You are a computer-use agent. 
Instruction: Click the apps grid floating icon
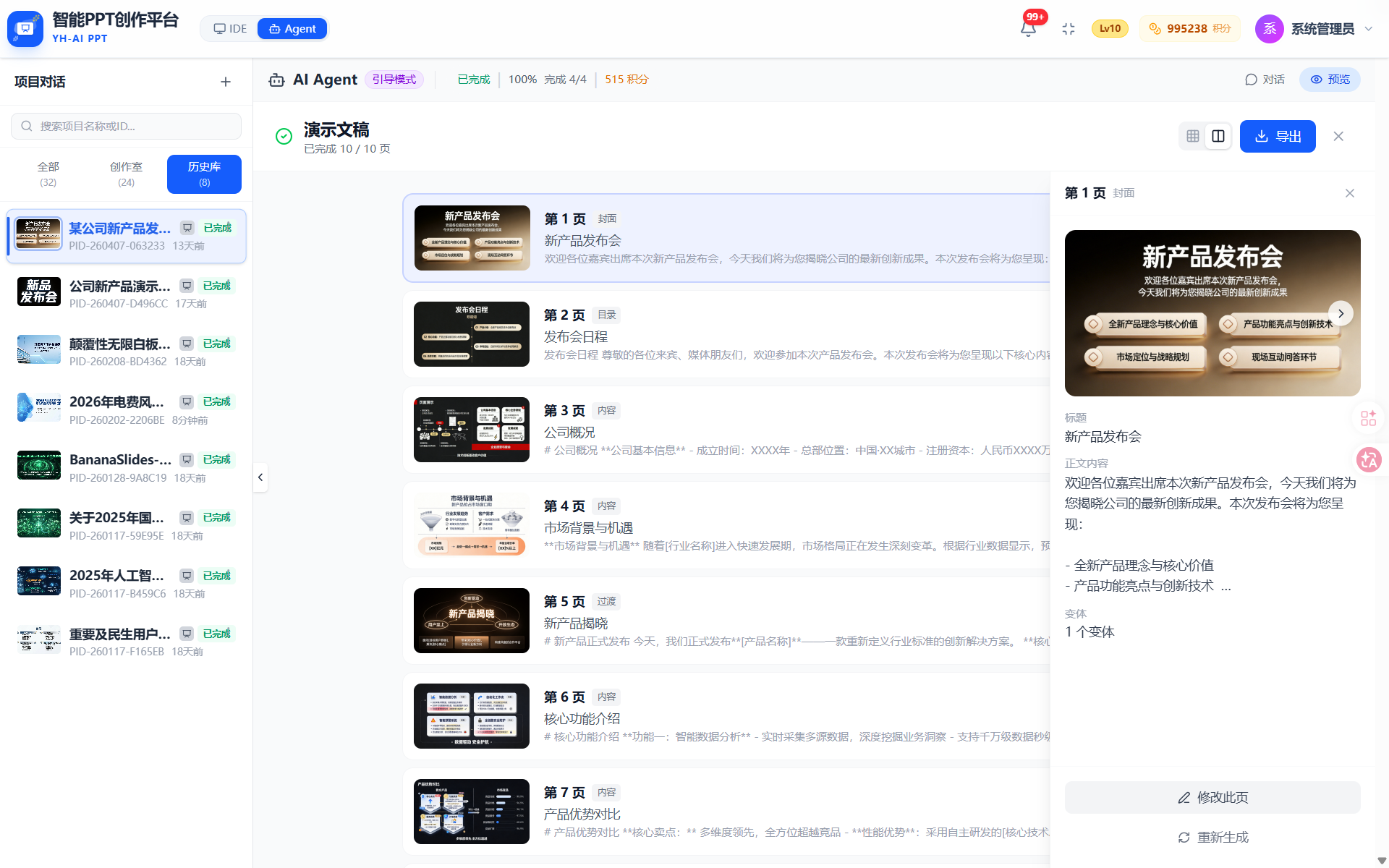pyautogui.click(x=1369, y=418)
